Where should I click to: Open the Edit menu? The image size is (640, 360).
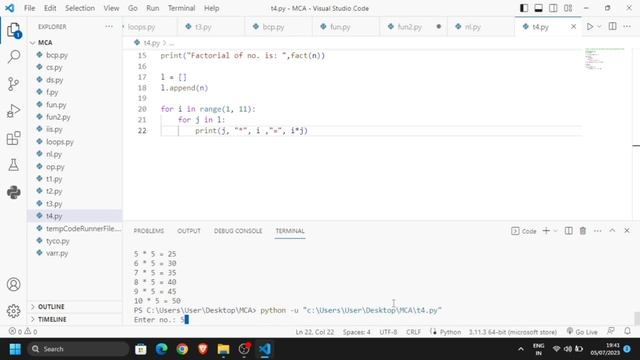(50, 8)
